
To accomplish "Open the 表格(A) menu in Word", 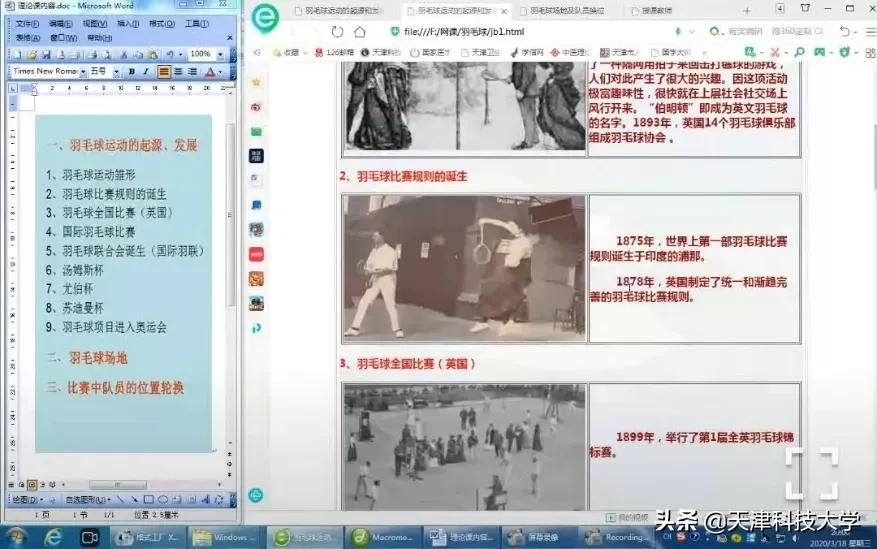I will [x=27, y=38].
